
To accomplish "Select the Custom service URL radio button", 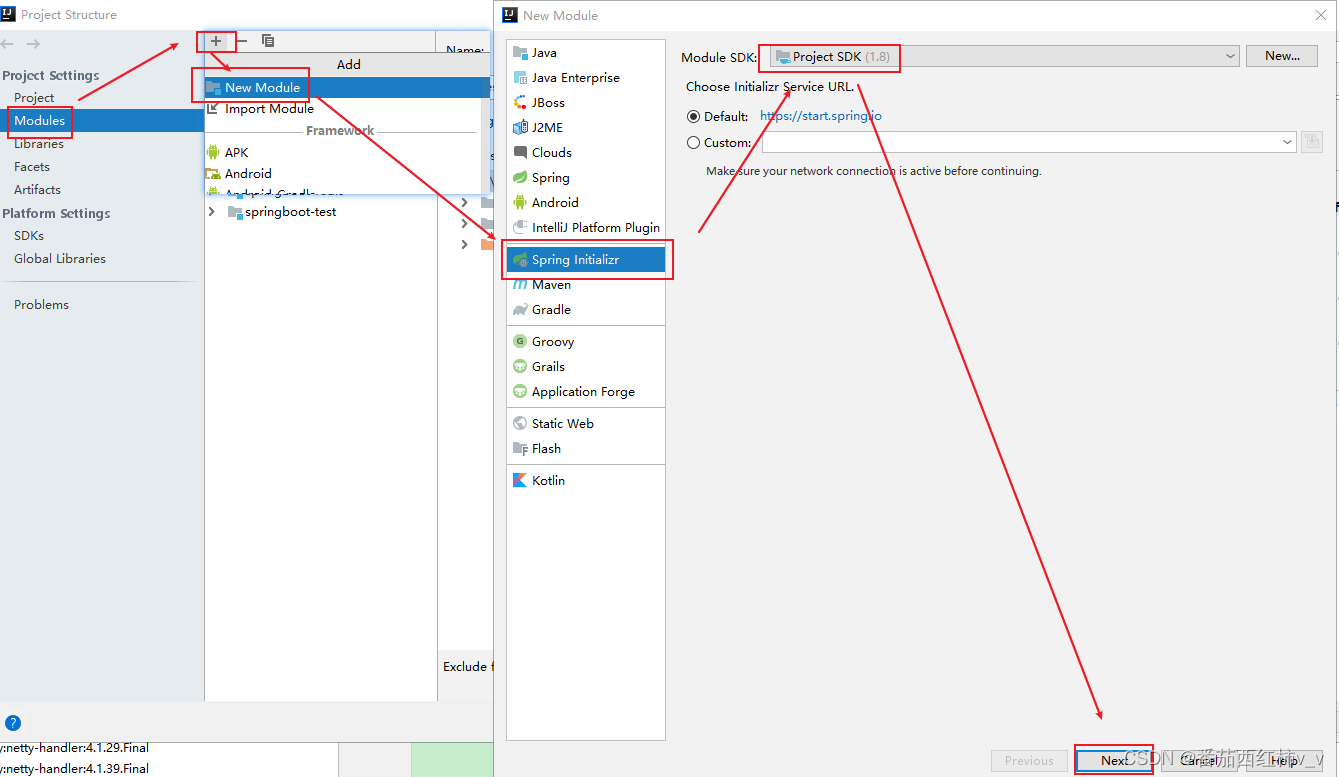I will [x=693, y=143].
